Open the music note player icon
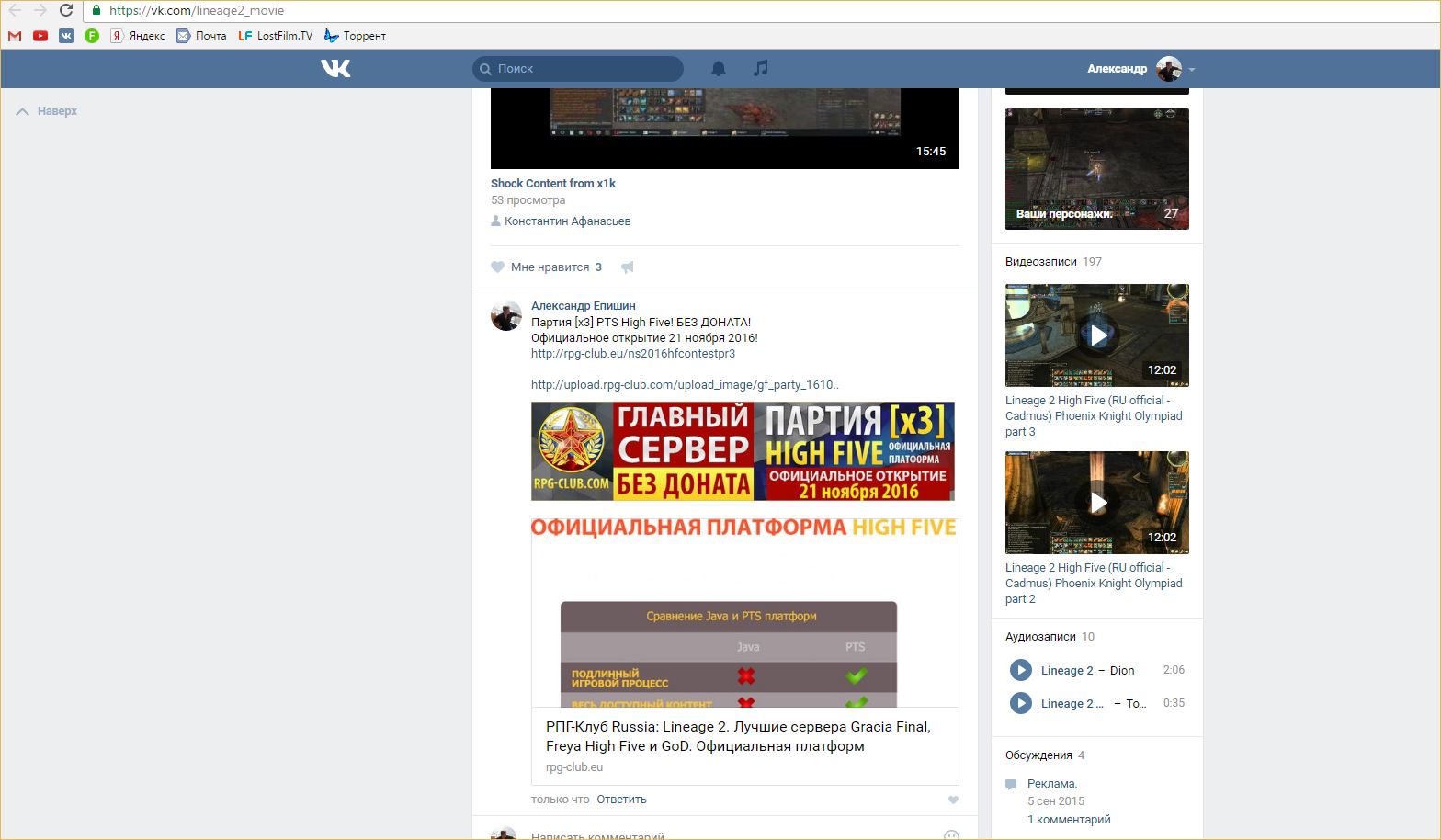 click(x=760, y=68)
